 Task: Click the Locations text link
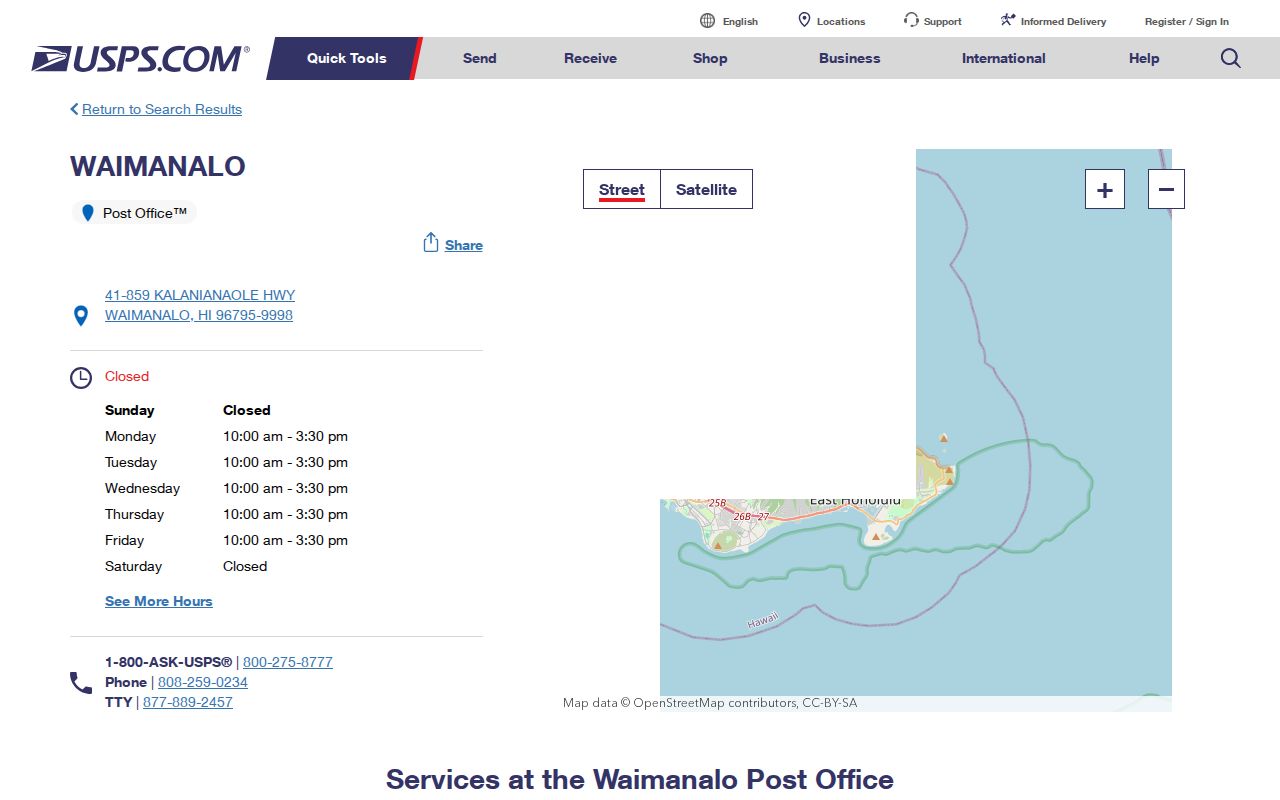coord(841,21)
